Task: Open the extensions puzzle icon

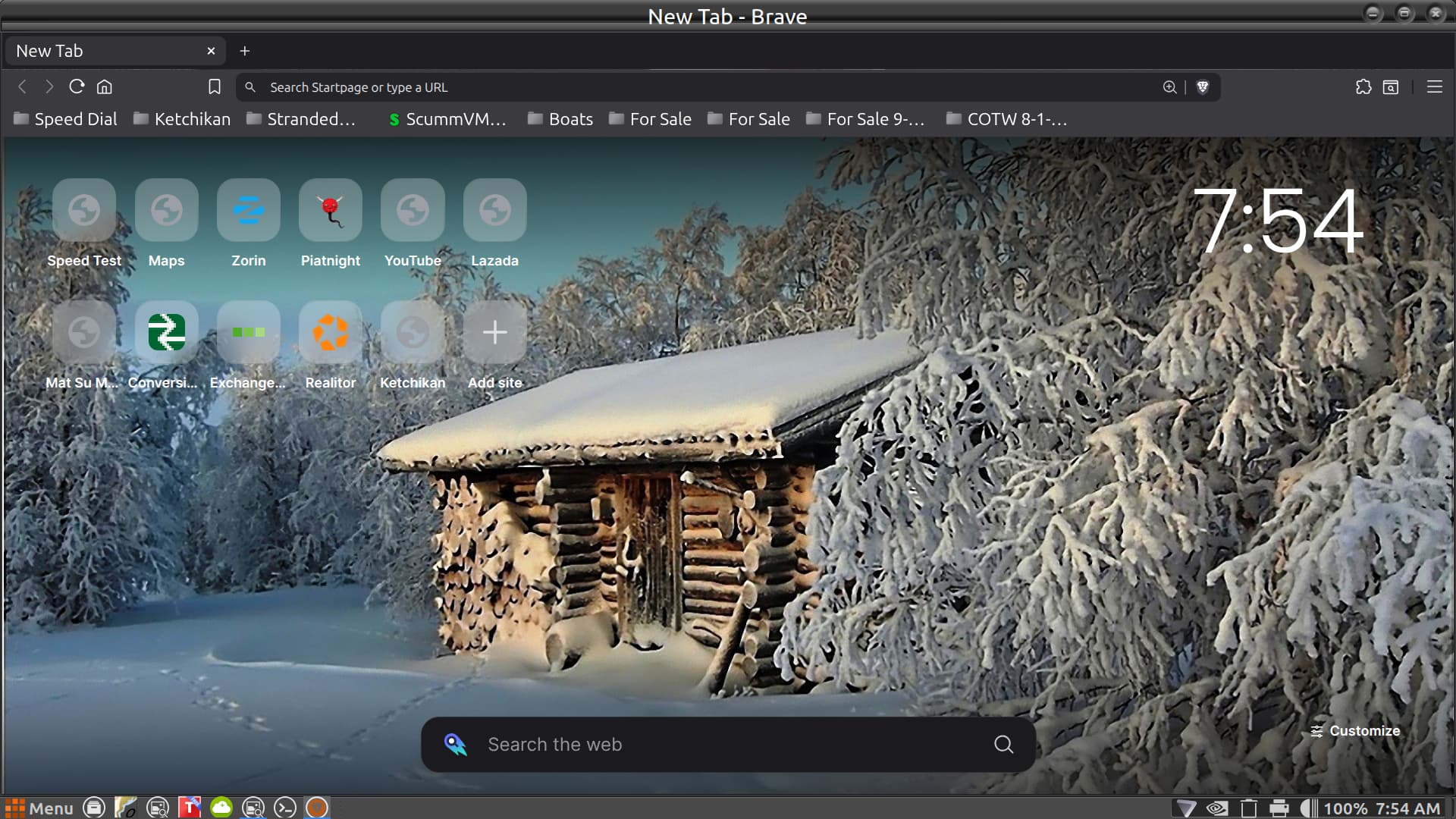Action: click(x=1363, y=87)
